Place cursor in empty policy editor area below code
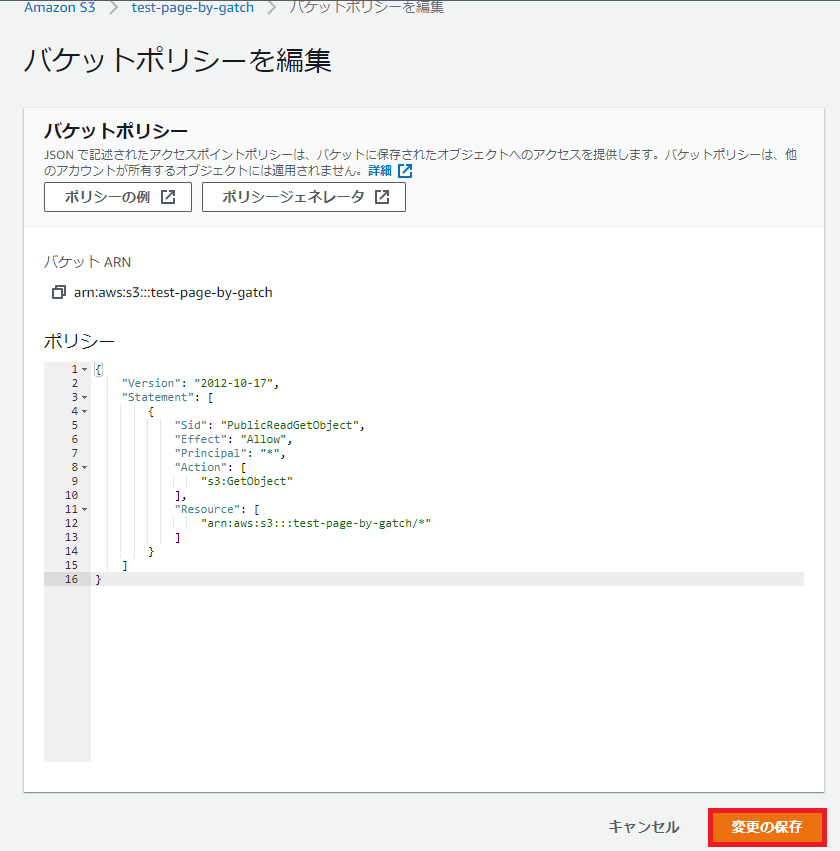Screen dimensions: 840x851 click(x=447, y=673)
